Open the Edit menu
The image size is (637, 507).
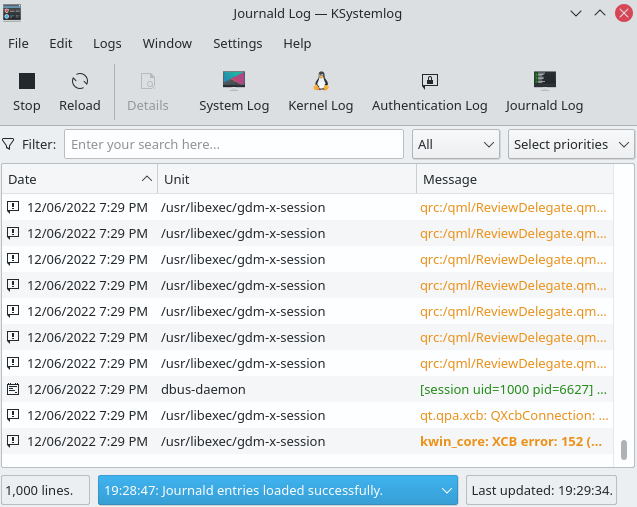61,43
